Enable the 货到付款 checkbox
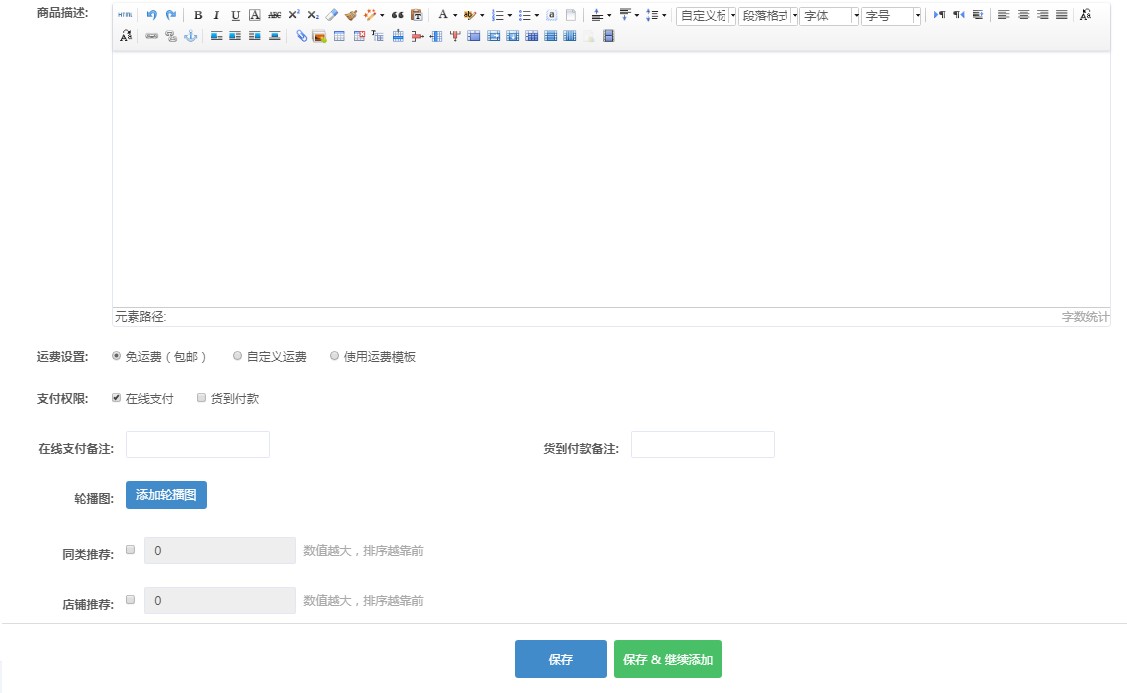The width and height of the screenshot is (1127, 693). (x=201, y=398)
